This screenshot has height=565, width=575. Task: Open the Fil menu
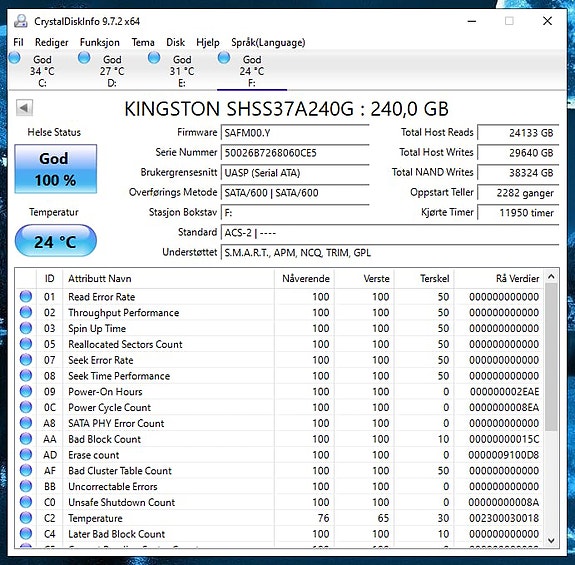coord(18,43)
